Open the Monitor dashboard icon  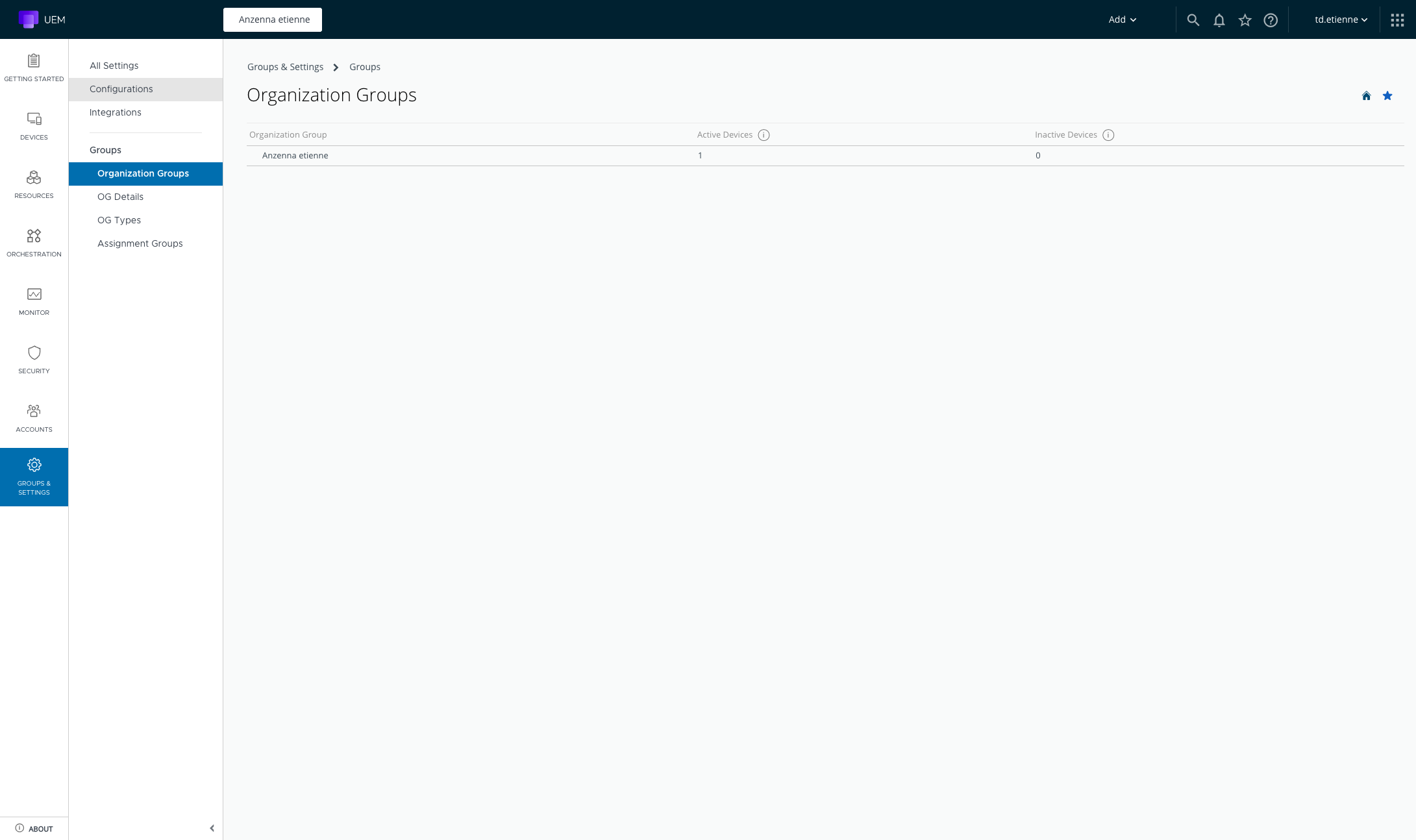(34, 301)
